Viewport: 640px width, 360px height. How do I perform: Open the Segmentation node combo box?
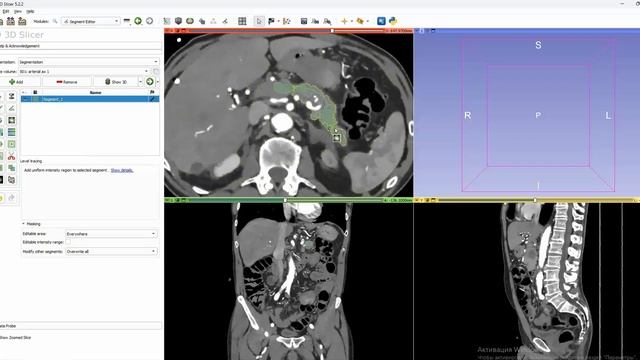pos(89,62)
